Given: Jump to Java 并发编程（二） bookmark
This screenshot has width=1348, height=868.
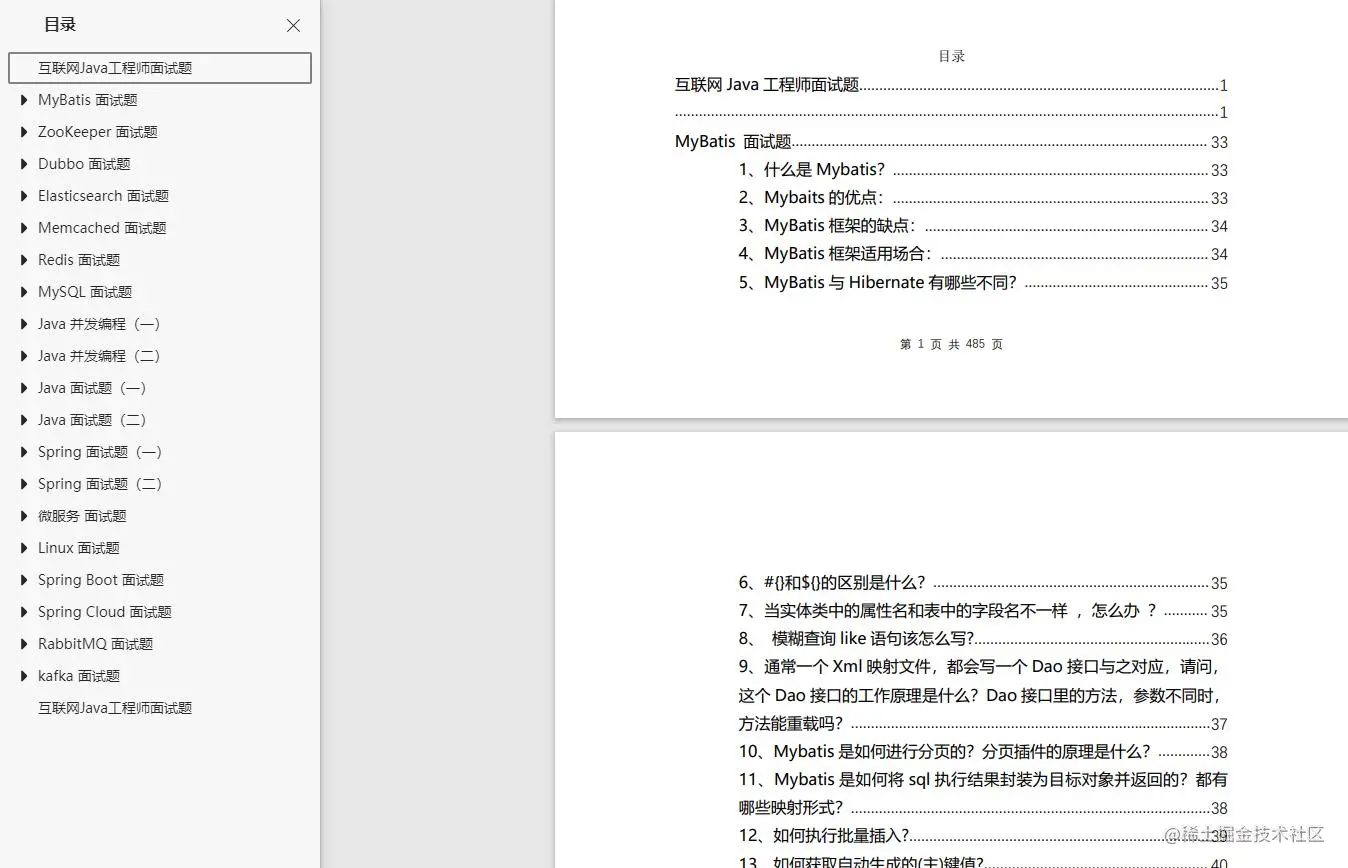Looking at the screenshot, I should 99,356.
